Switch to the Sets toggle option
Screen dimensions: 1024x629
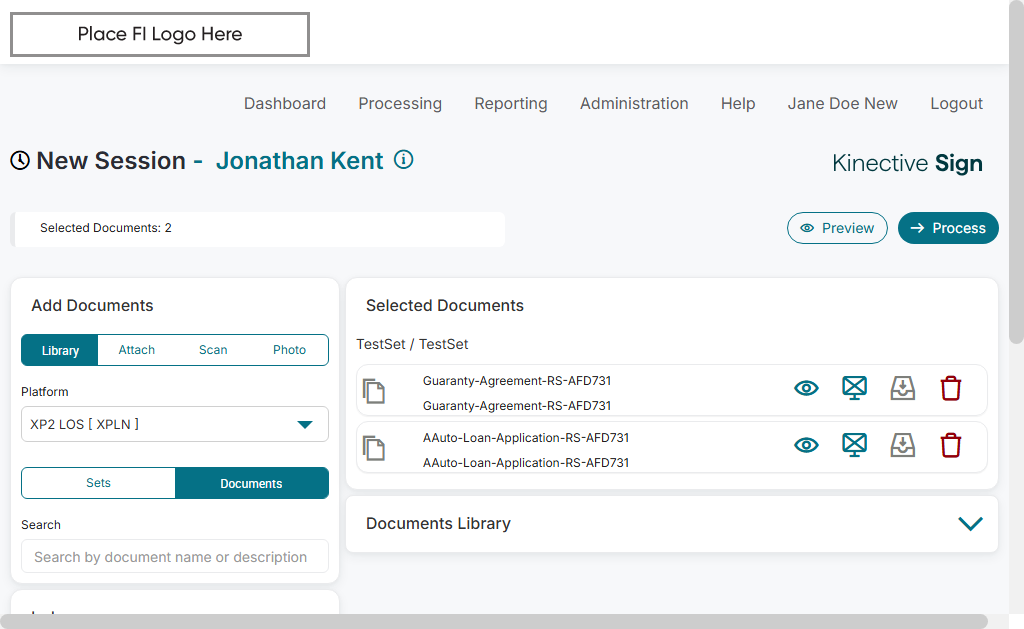click(x=98, y=483)
